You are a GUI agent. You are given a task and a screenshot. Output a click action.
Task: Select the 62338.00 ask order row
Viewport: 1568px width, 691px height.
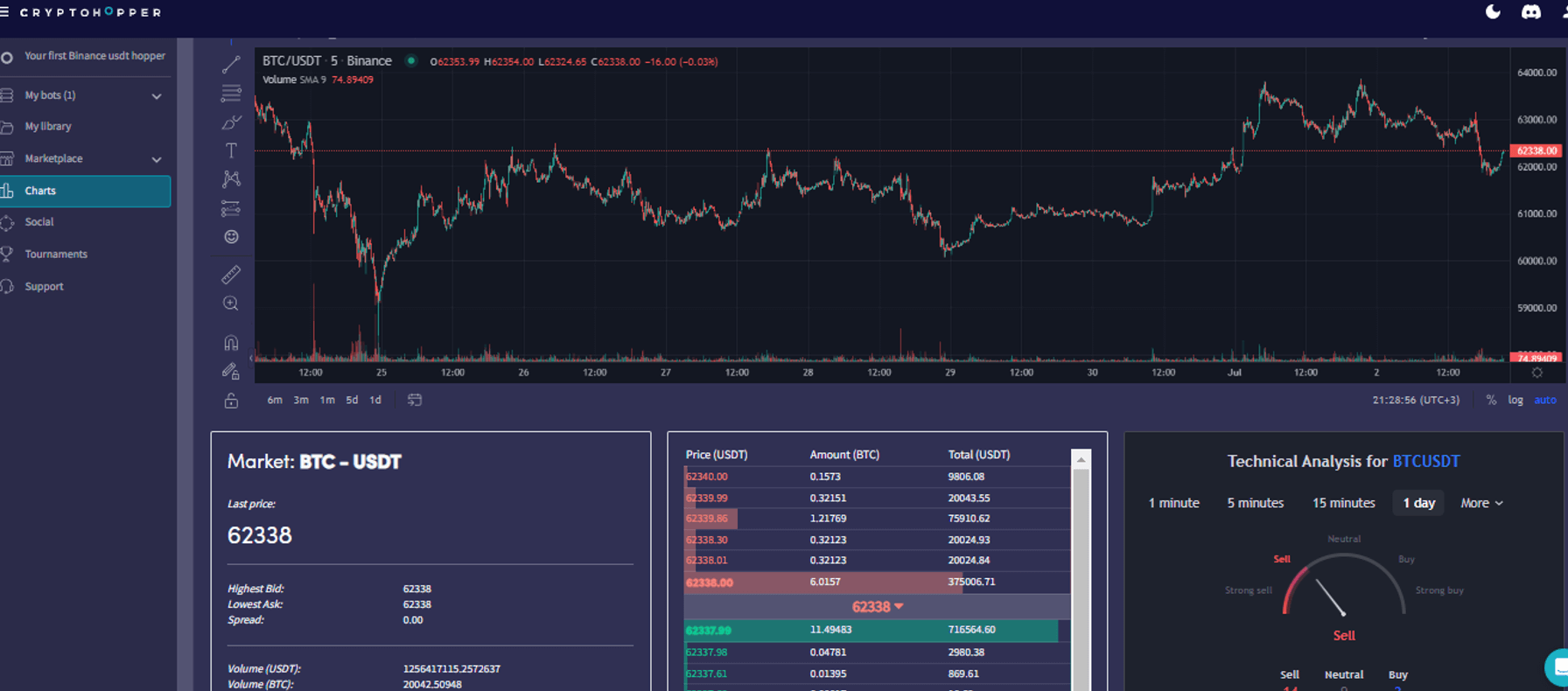point(875,582)
